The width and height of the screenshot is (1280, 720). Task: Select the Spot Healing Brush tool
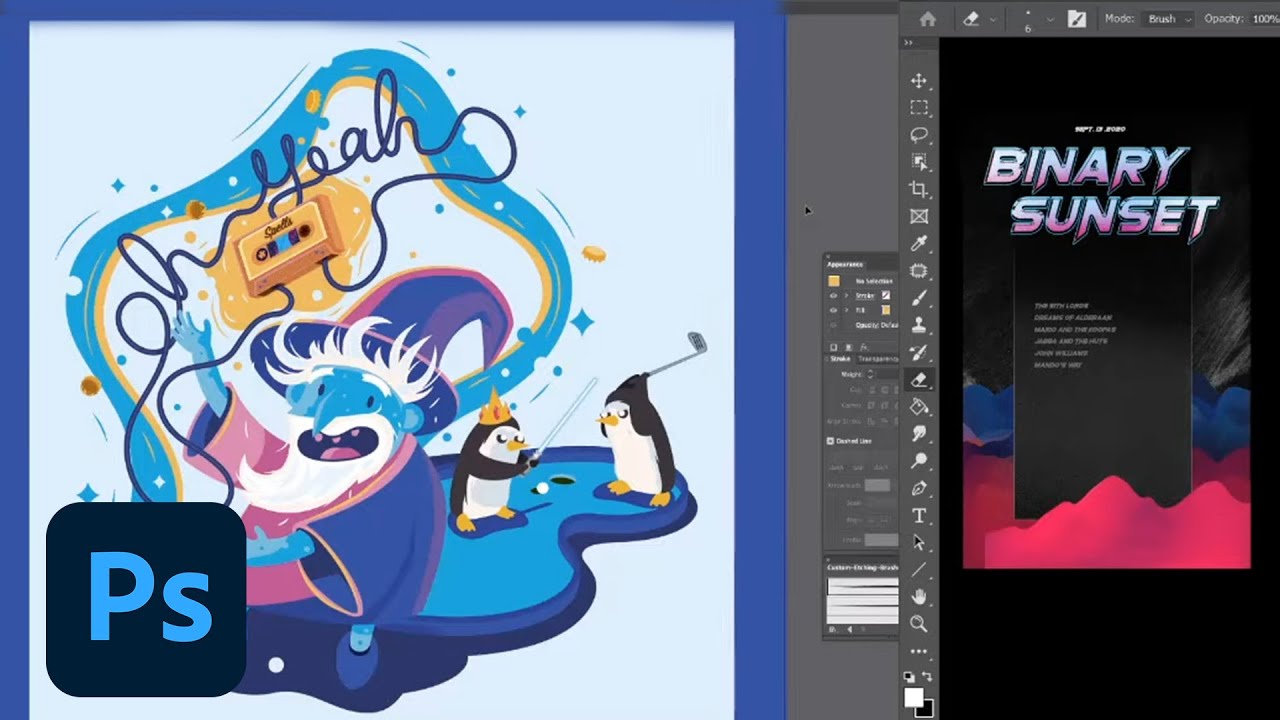(x=919, y=270)
